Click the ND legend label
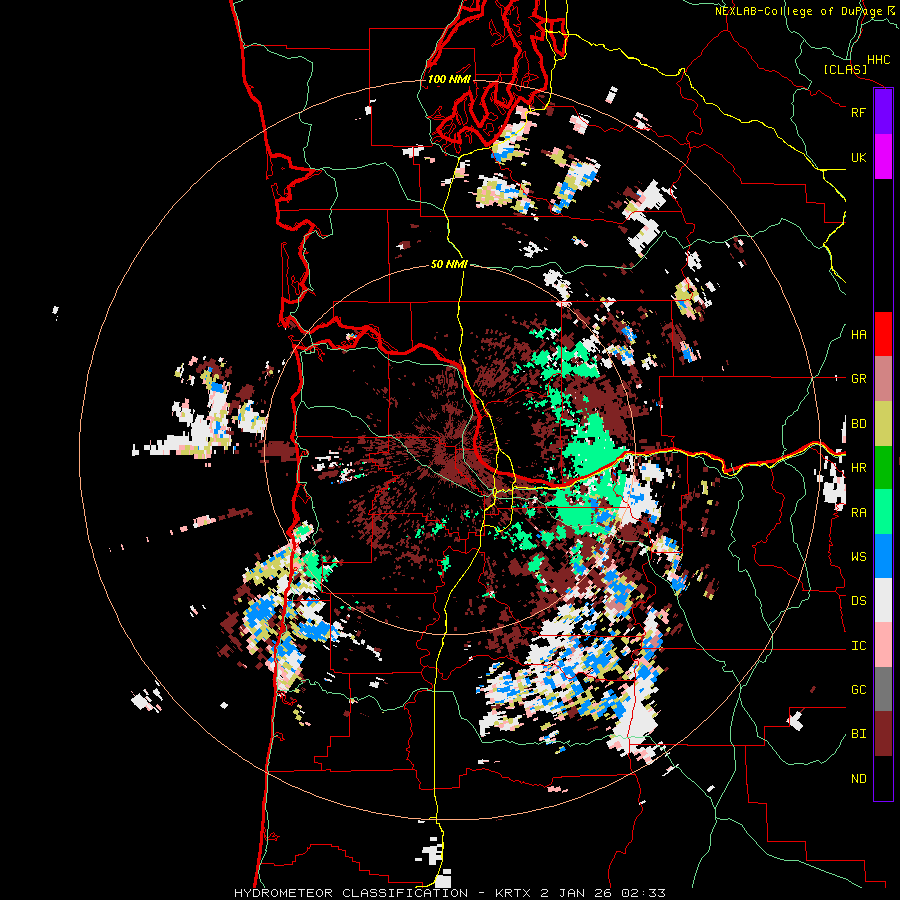Viewport: 900px width, 900px height. coord(858,778)
